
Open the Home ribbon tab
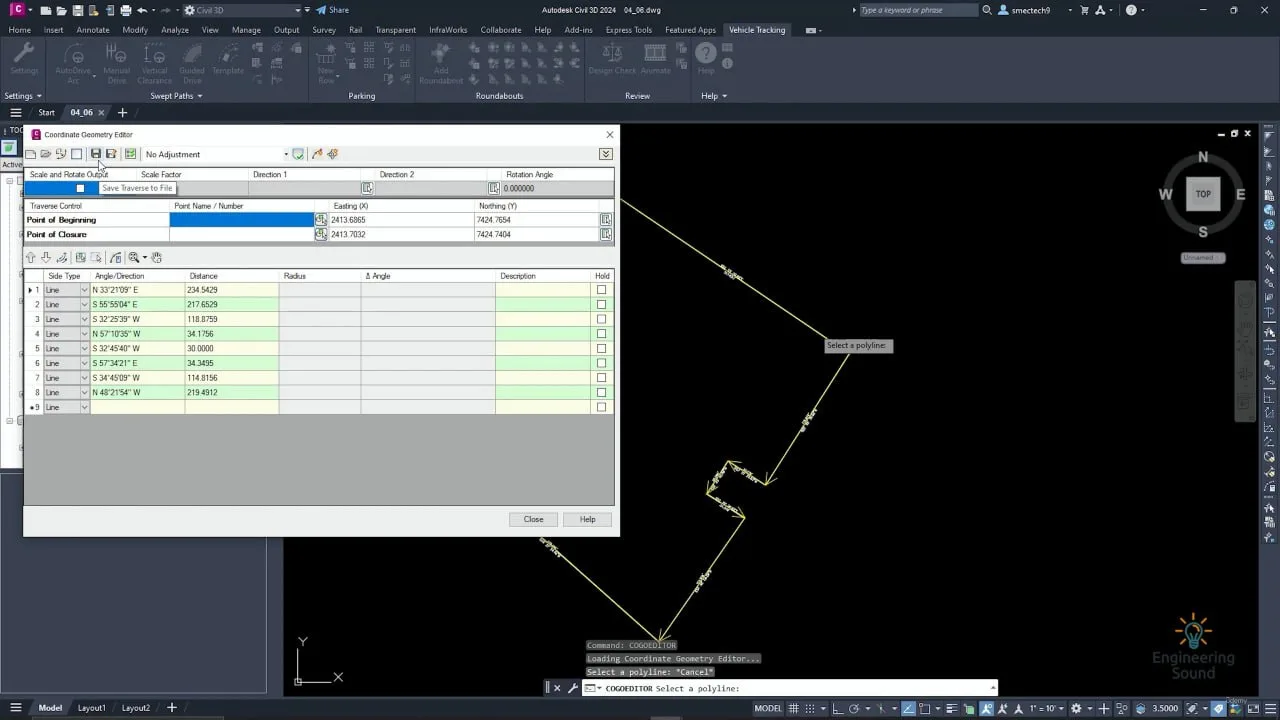(20, 30)
